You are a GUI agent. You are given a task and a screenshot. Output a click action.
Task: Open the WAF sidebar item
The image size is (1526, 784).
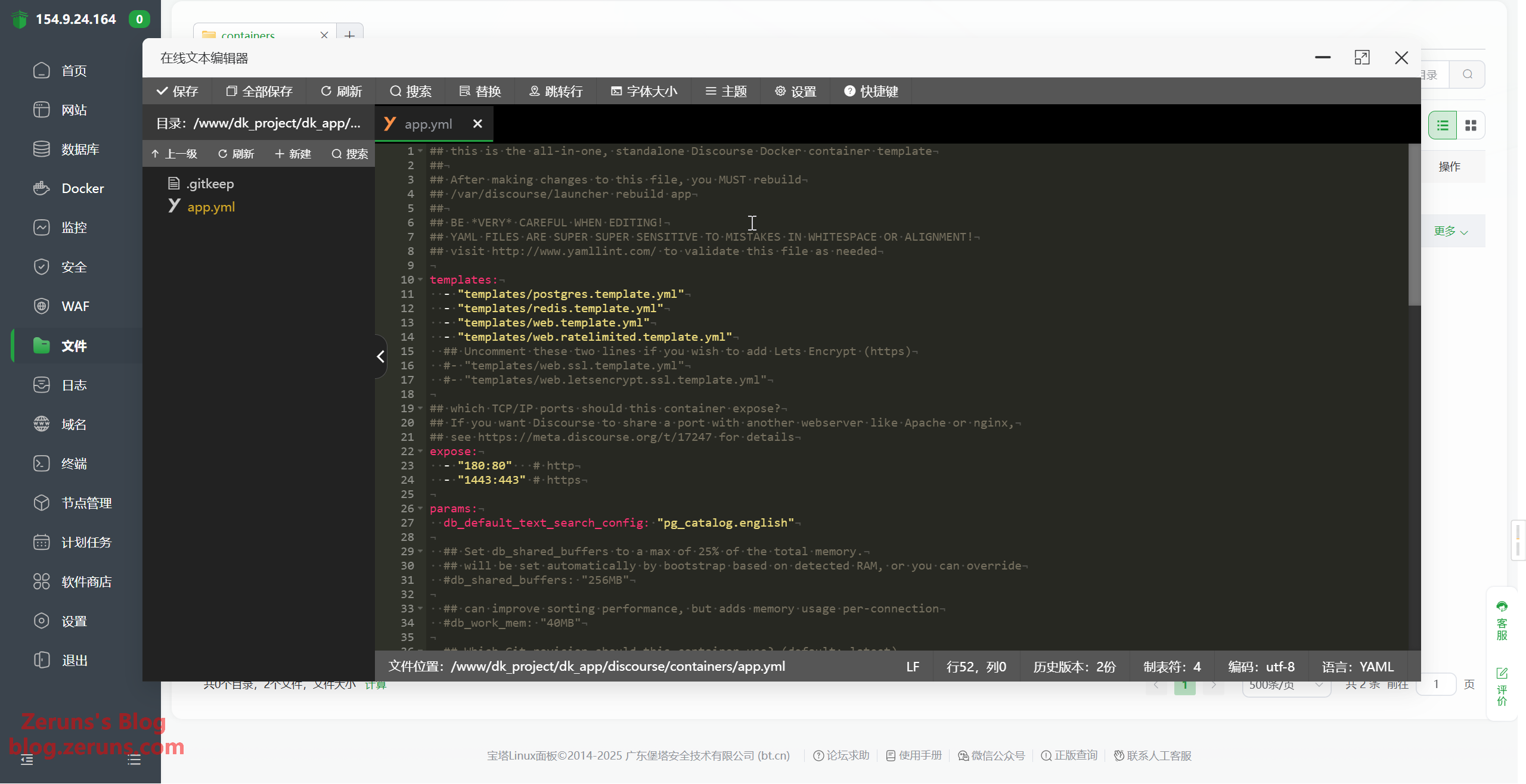coord(75,306)
